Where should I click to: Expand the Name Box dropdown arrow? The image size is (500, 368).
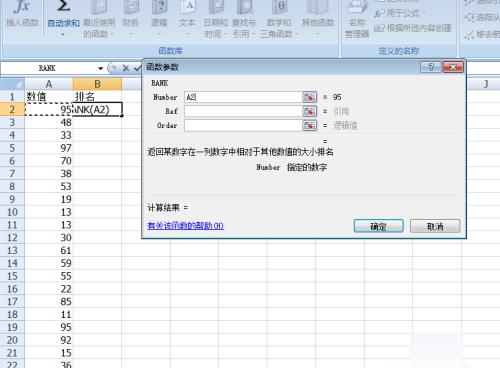[100, 68]
